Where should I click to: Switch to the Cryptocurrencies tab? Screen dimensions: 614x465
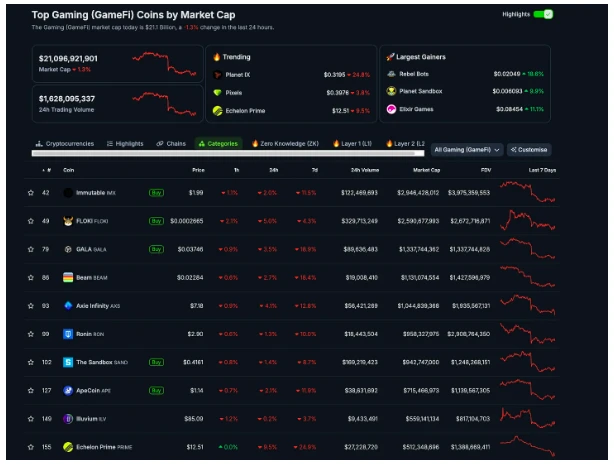click(66, 143)
